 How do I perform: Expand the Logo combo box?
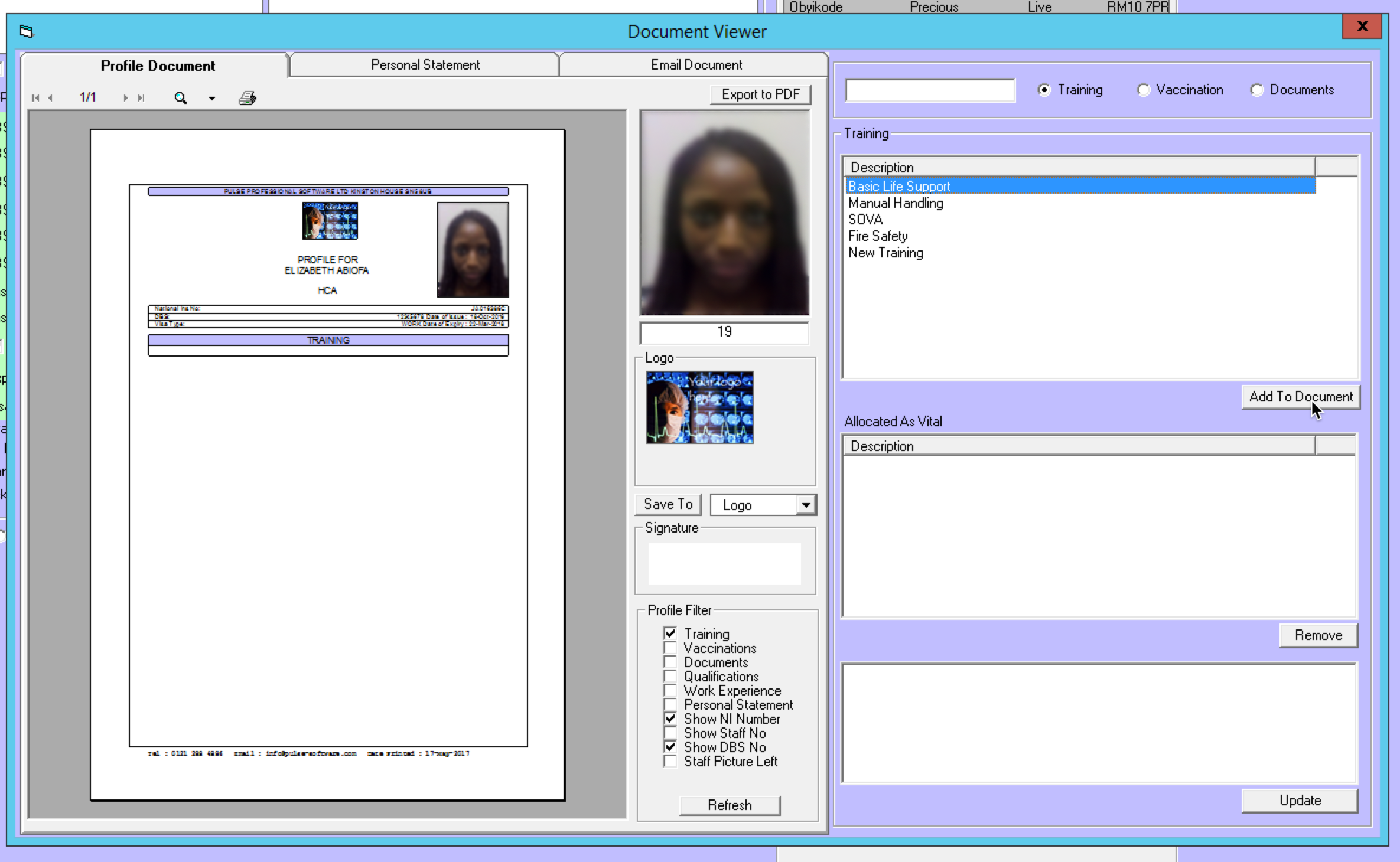pyautogui.click(x=806, y=505)
